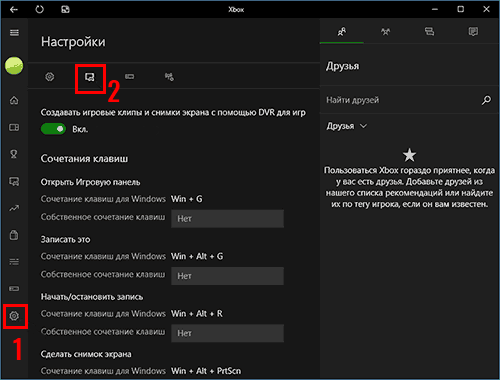The image size is (500, 380).
Task: Click the snap/picture mode icon in title bar
Action: pyautogui.click(x=65, y=9)
